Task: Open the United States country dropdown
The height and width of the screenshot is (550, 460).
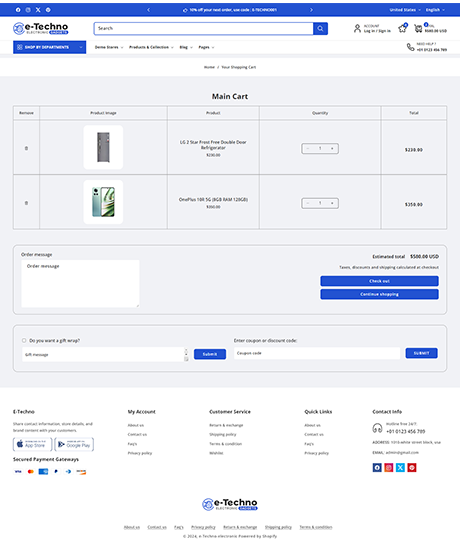Action: [405, 10]
